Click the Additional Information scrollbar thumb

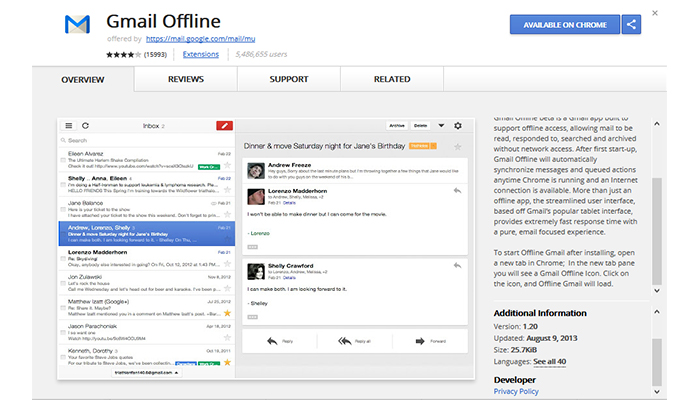[x=657, y=362]
